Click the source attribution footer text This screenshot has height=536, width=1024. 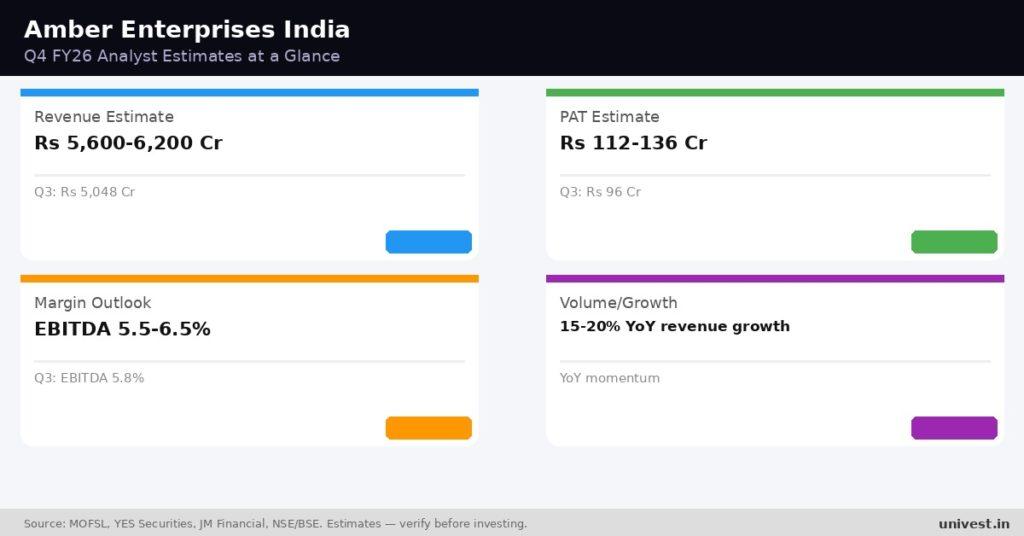275,524
